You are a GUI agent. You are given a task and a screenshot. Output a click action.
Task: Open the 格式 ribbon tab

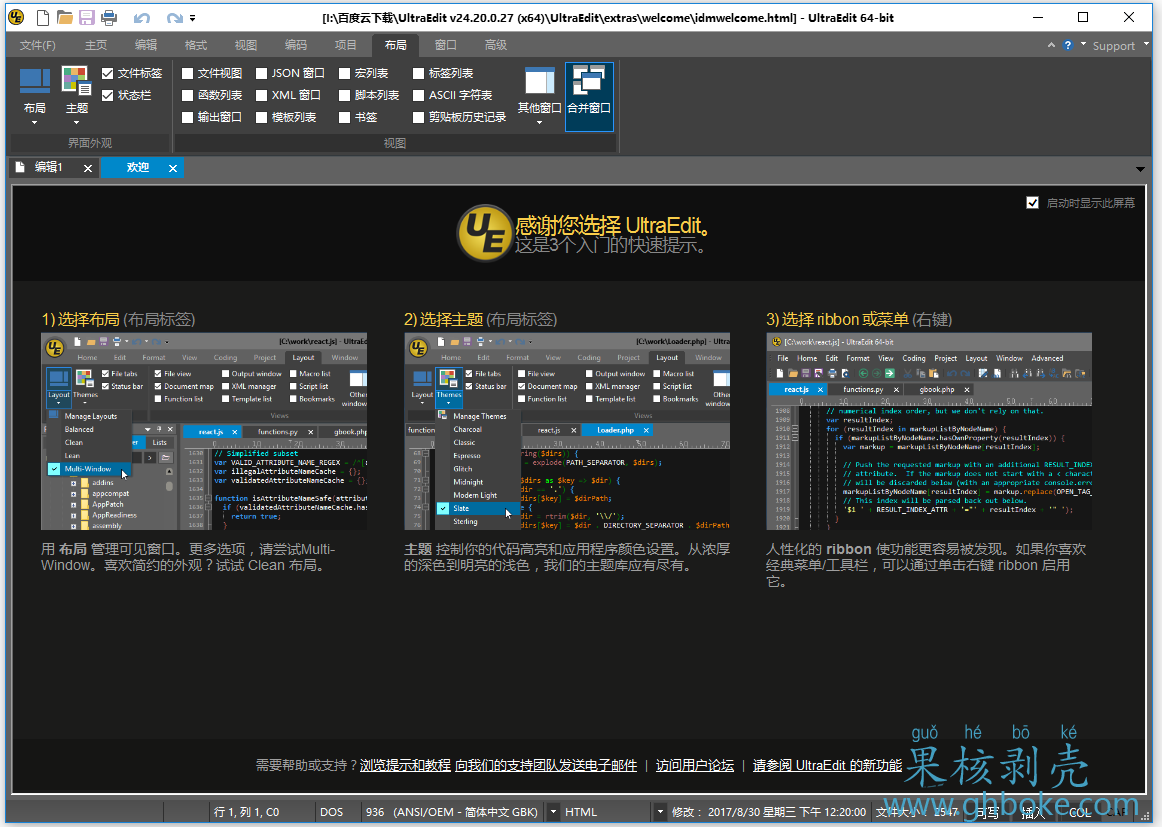click(x=196, y=45)
